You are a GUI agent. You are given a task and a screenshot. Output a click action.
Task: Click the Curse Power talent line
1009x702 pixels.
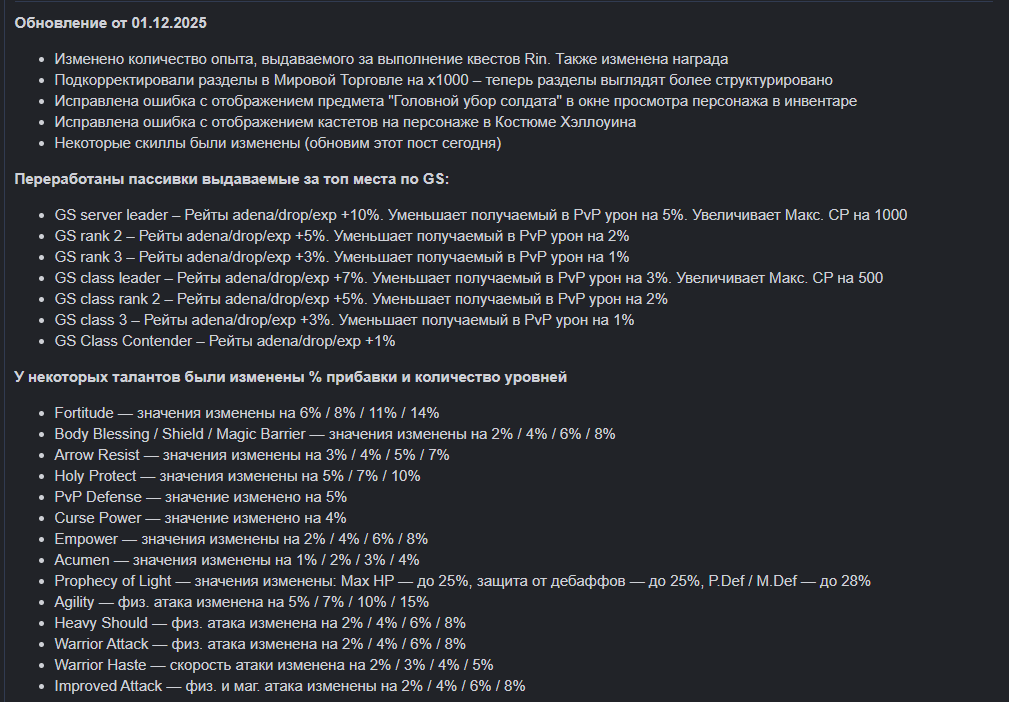[x=200, y=518]
